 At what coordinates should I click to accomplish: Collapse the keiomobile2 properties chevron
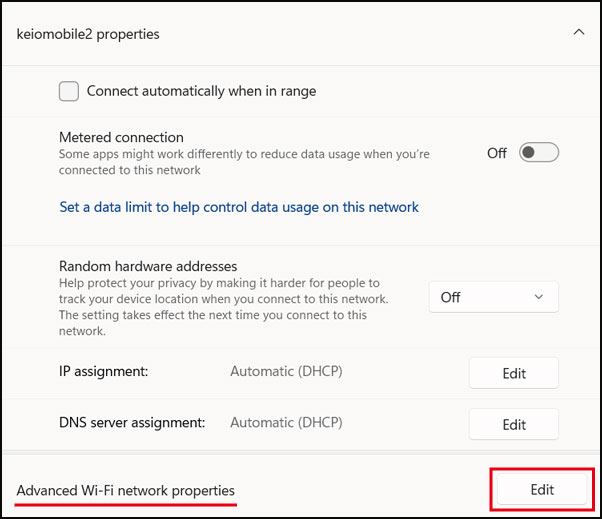(x=578, y=33)
